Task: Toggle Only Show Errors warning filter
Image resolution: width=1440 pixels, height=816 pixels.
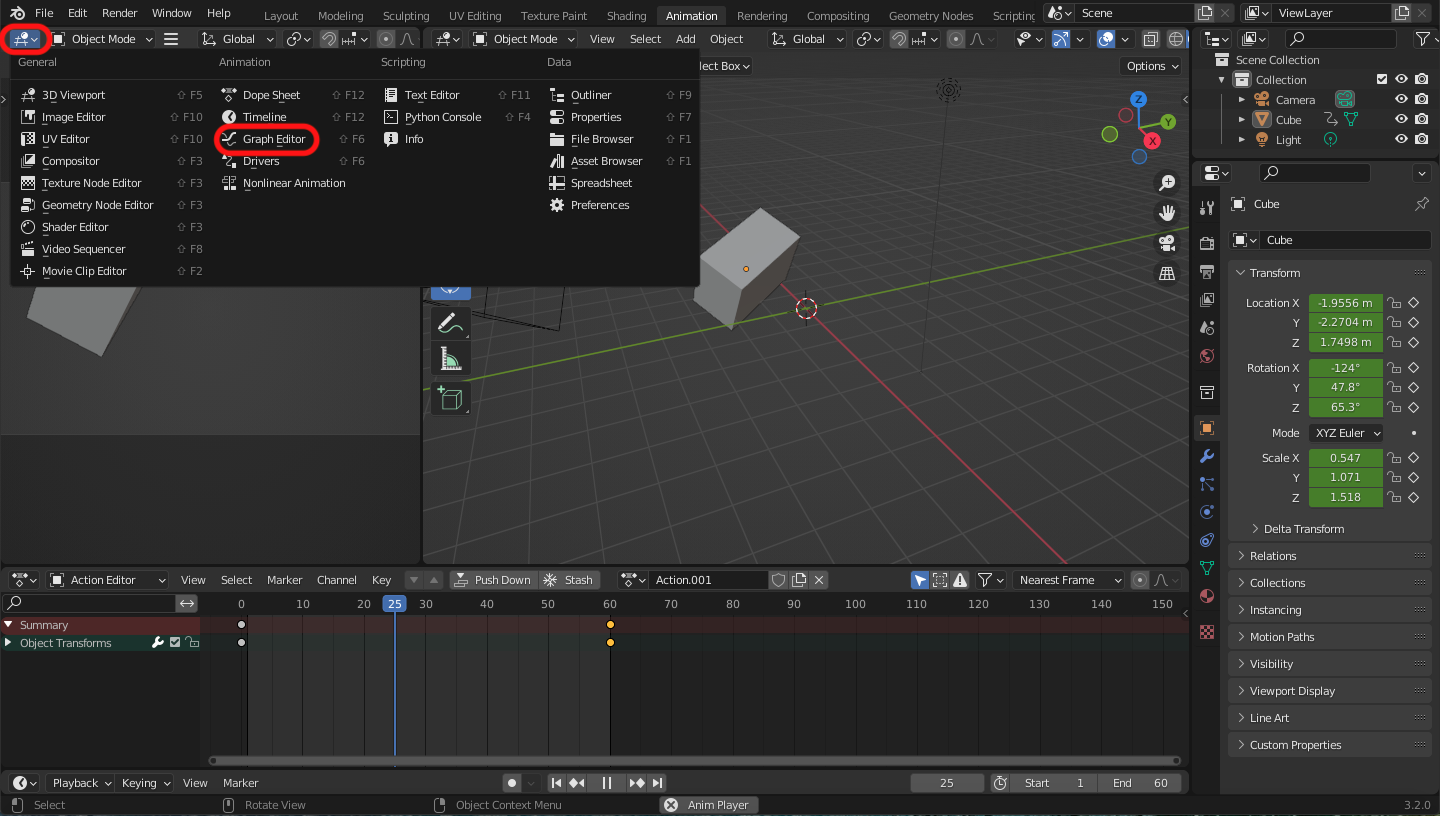Action: tap(960, 580)
